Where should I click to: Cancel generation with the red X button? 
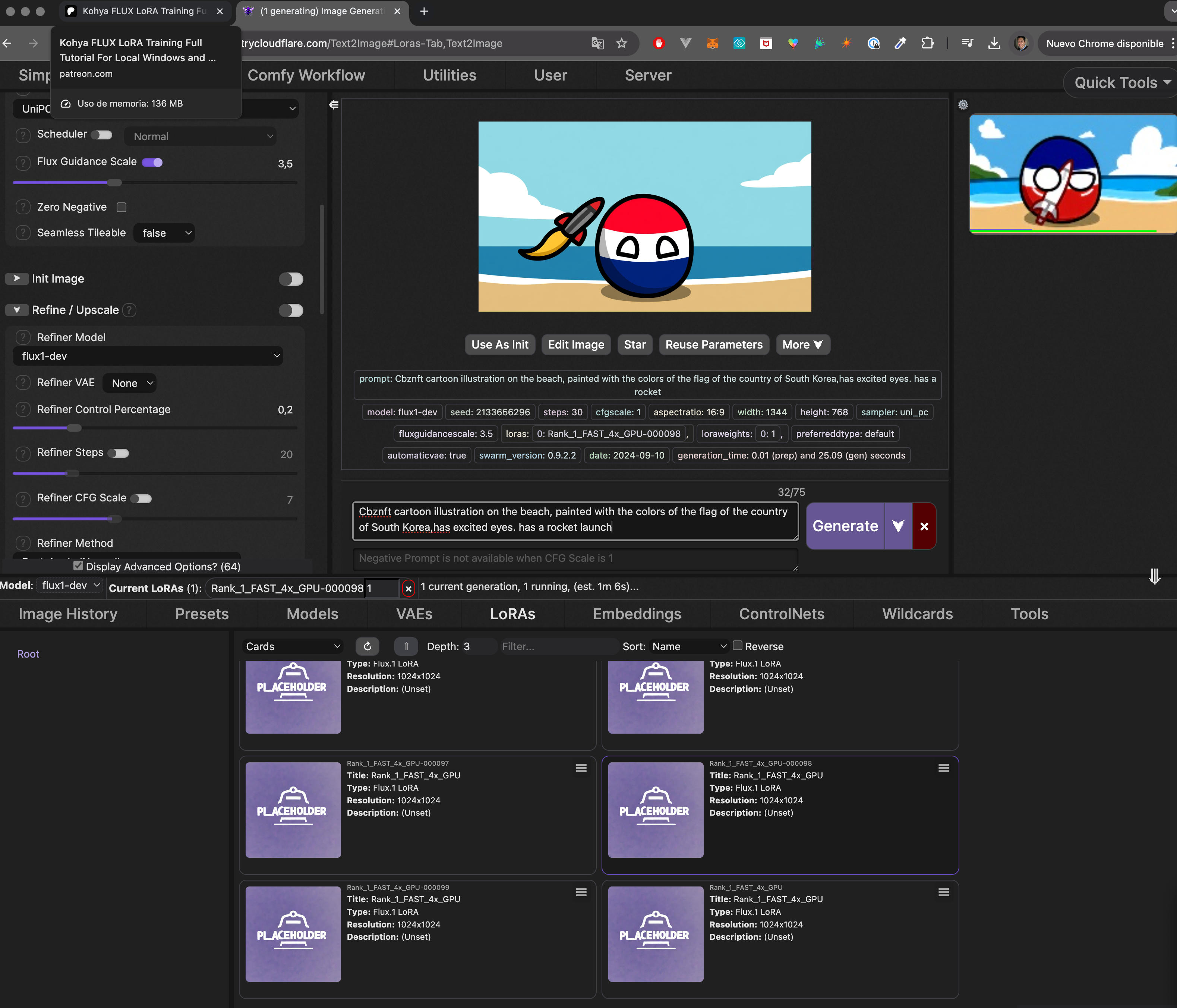(x=924, y=526)
